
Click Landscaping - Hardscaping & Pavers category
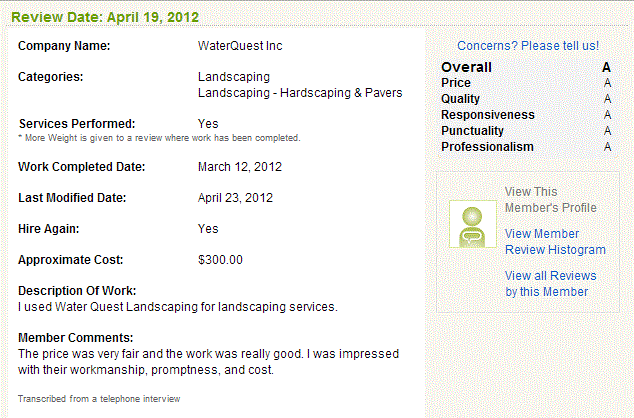point(300,93)
